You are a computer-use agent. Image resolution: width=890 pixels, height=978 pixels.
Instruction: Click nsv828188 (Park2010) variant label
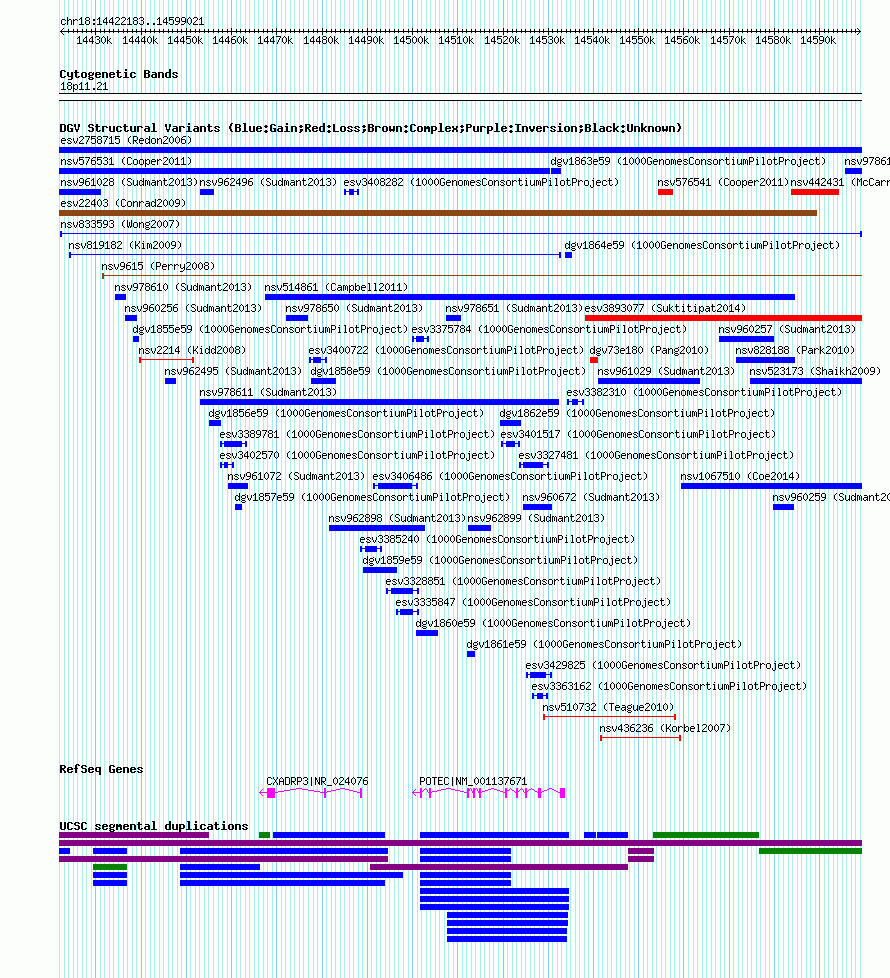[795, 351]
